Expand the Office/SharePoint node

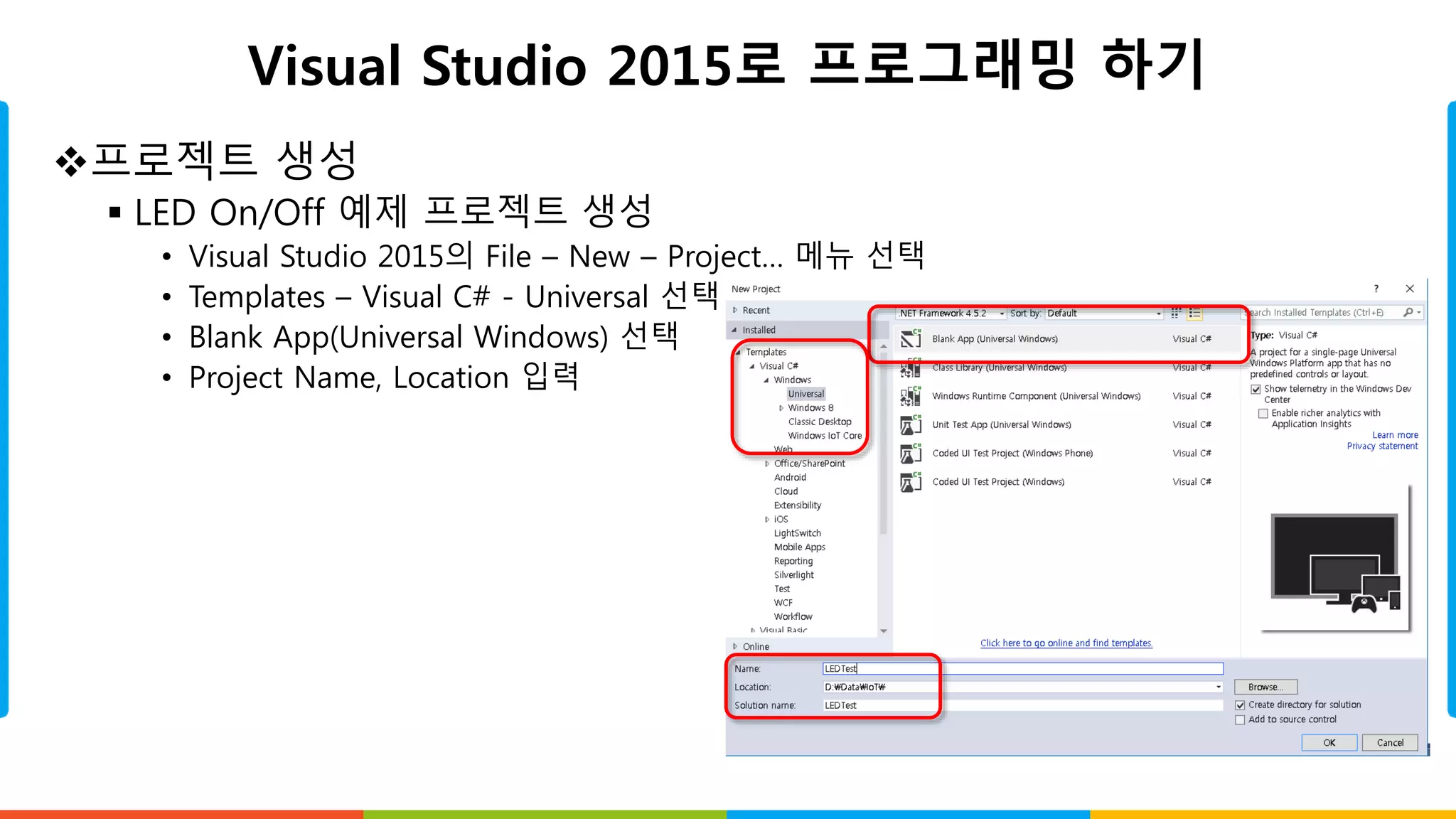click(766, 464)
